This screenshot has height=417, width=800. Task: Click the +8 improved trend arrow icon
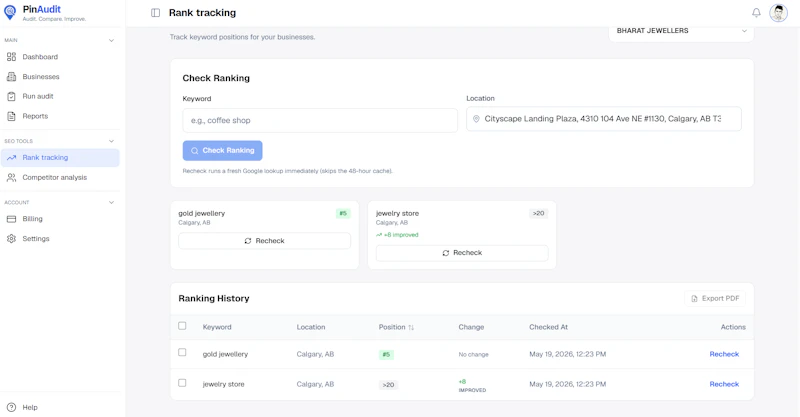click(379, 235)
